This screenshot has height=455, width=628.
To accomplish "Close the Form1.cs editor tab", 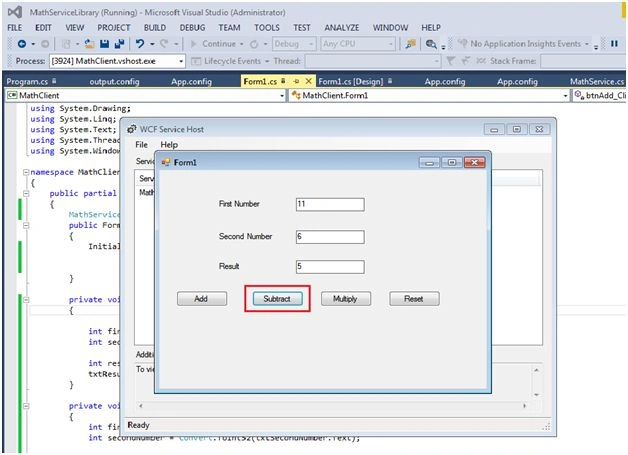I will [308, 81].
